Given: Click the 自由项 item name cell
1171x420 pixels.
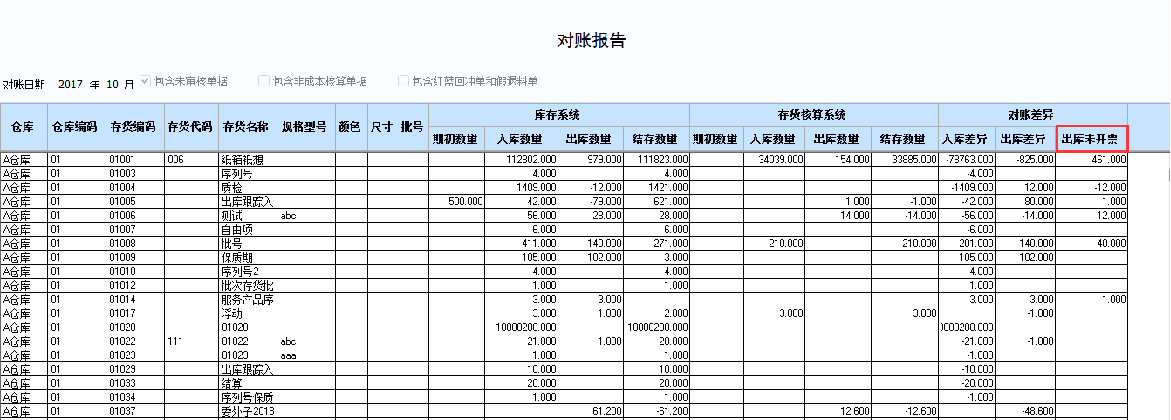Looking at the screenshot, I should 235,229.
